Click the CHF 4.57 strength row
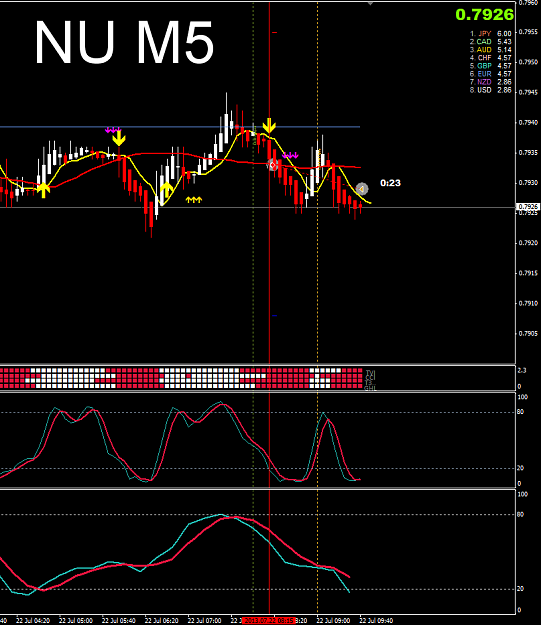Image resolution: width=541 pixels, height=625 pixels. tap(490, 58)
